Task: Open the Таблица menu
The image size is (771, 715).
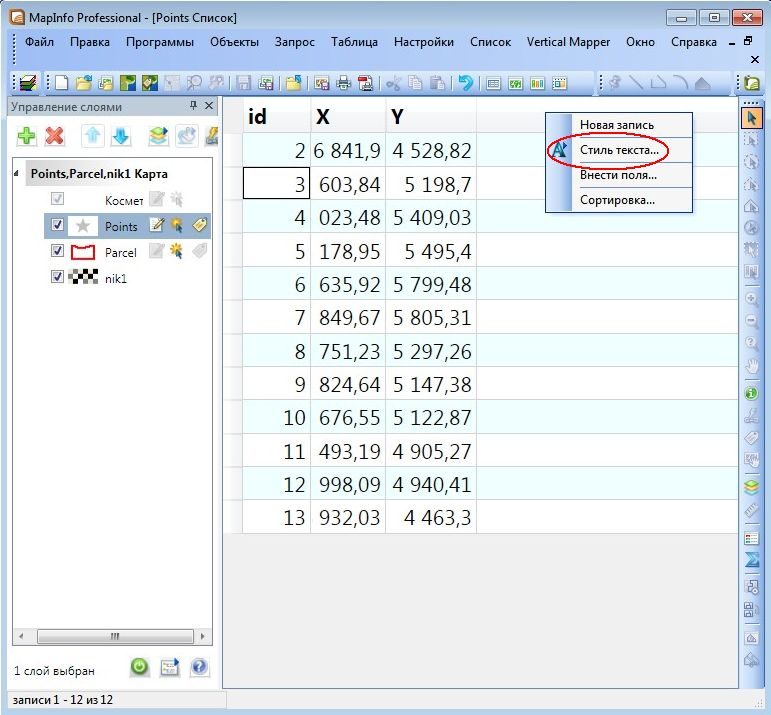Action: coord(354,42)
